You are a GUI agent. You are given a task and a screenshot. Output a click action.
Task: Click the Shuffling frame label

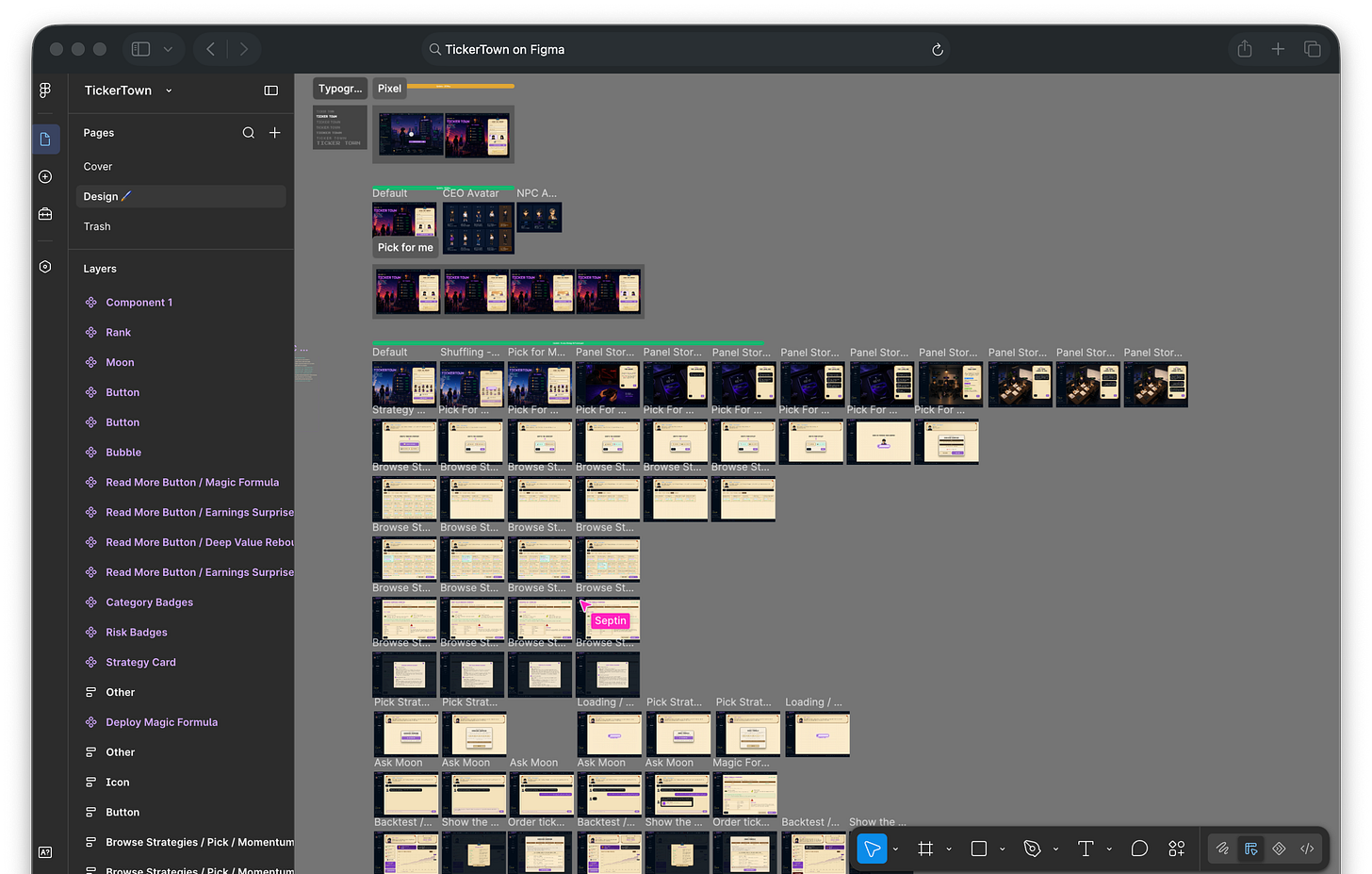pyautogui.click(x=470, y=353)
